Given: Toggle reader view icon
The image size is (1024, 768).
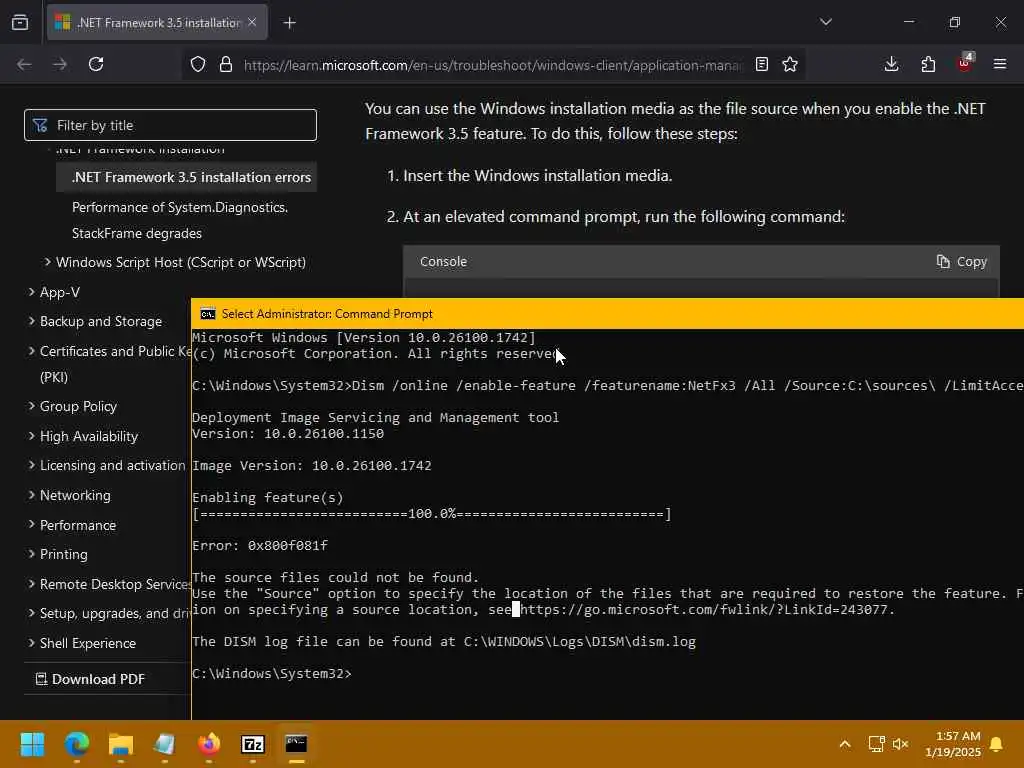Looking at the screenshot, I should pyautogui.click(x=761, y=64).
